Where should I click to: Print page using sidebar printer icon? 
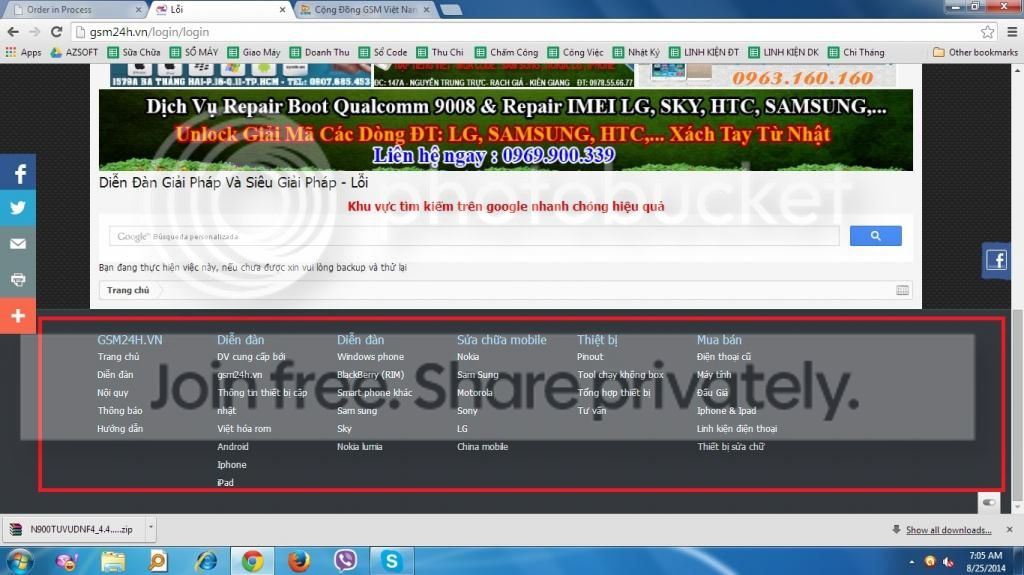(x=18, y=280)
